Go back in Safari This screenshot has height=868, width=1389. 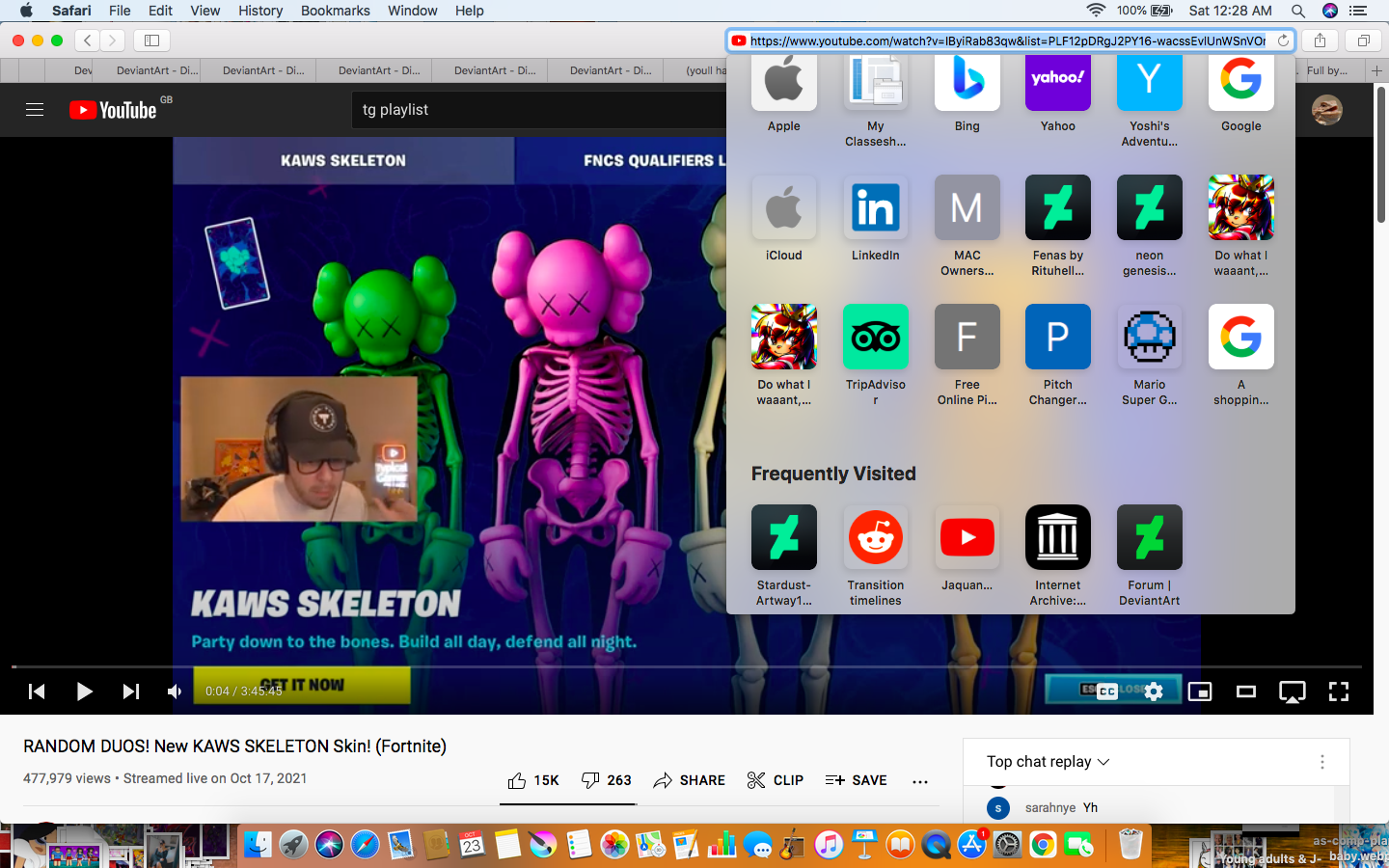pyautogui.click(x=88, y=41)
